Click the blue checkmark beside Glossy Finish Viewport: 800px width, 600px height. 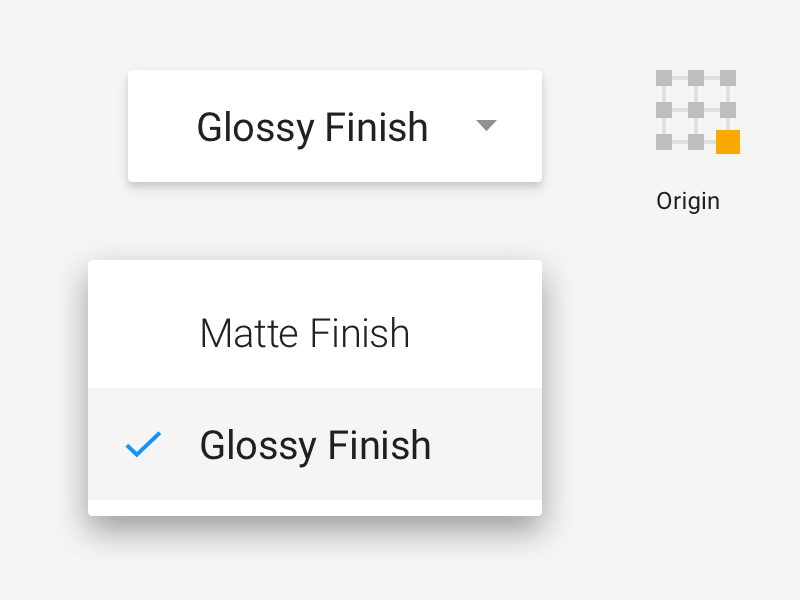point(143,444)
